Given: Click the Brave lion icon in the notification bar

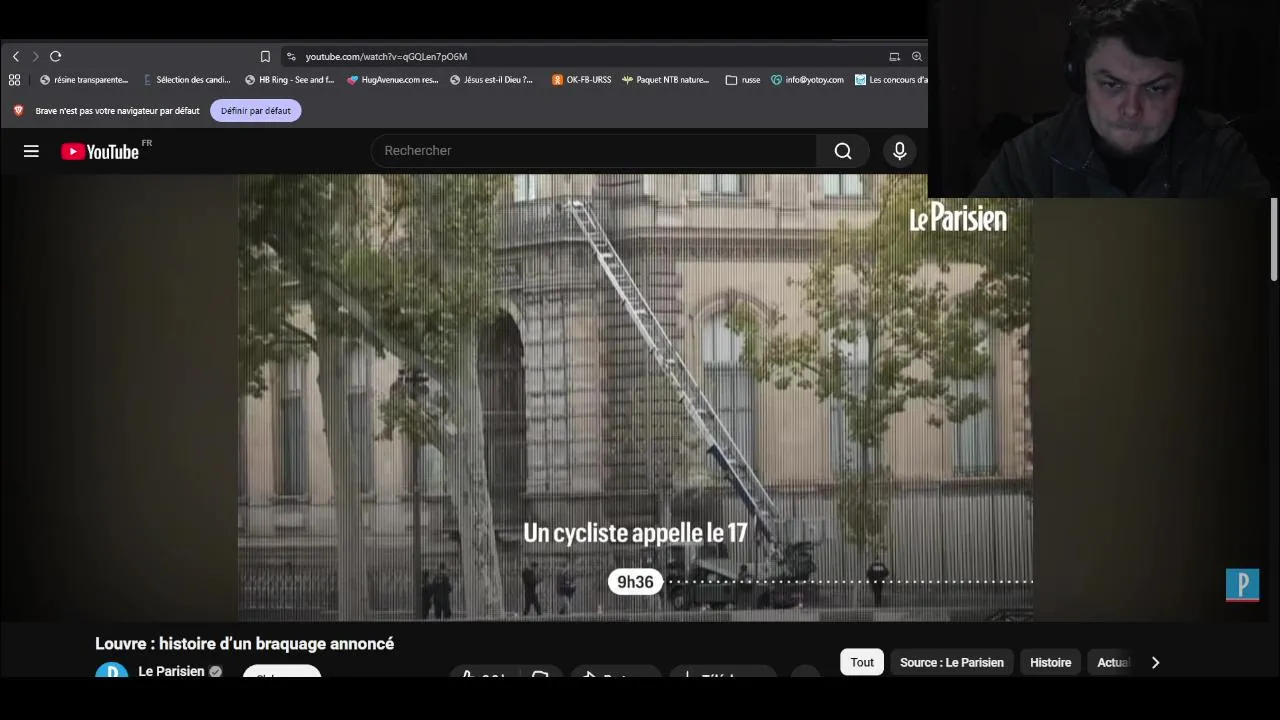Looking at the screenshot, I should coord(18,111).
